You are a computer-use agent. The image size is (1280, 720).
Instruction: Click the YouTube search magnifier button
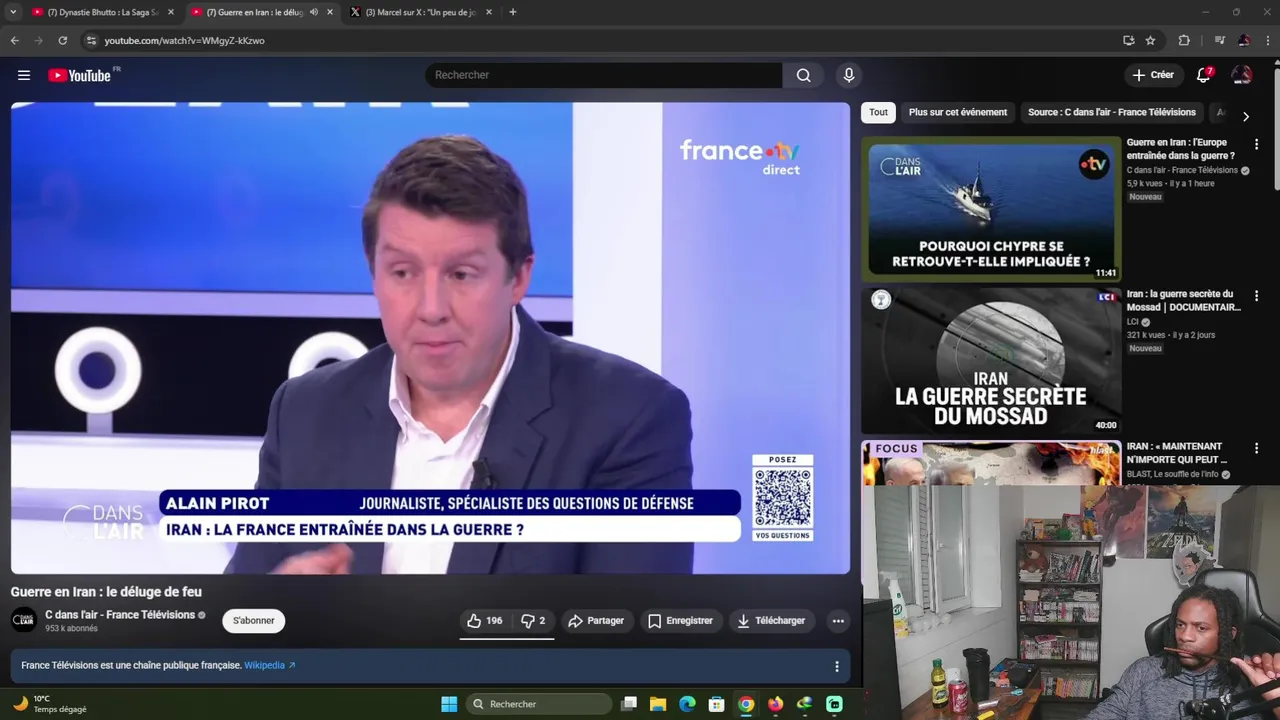click(803, 75)
